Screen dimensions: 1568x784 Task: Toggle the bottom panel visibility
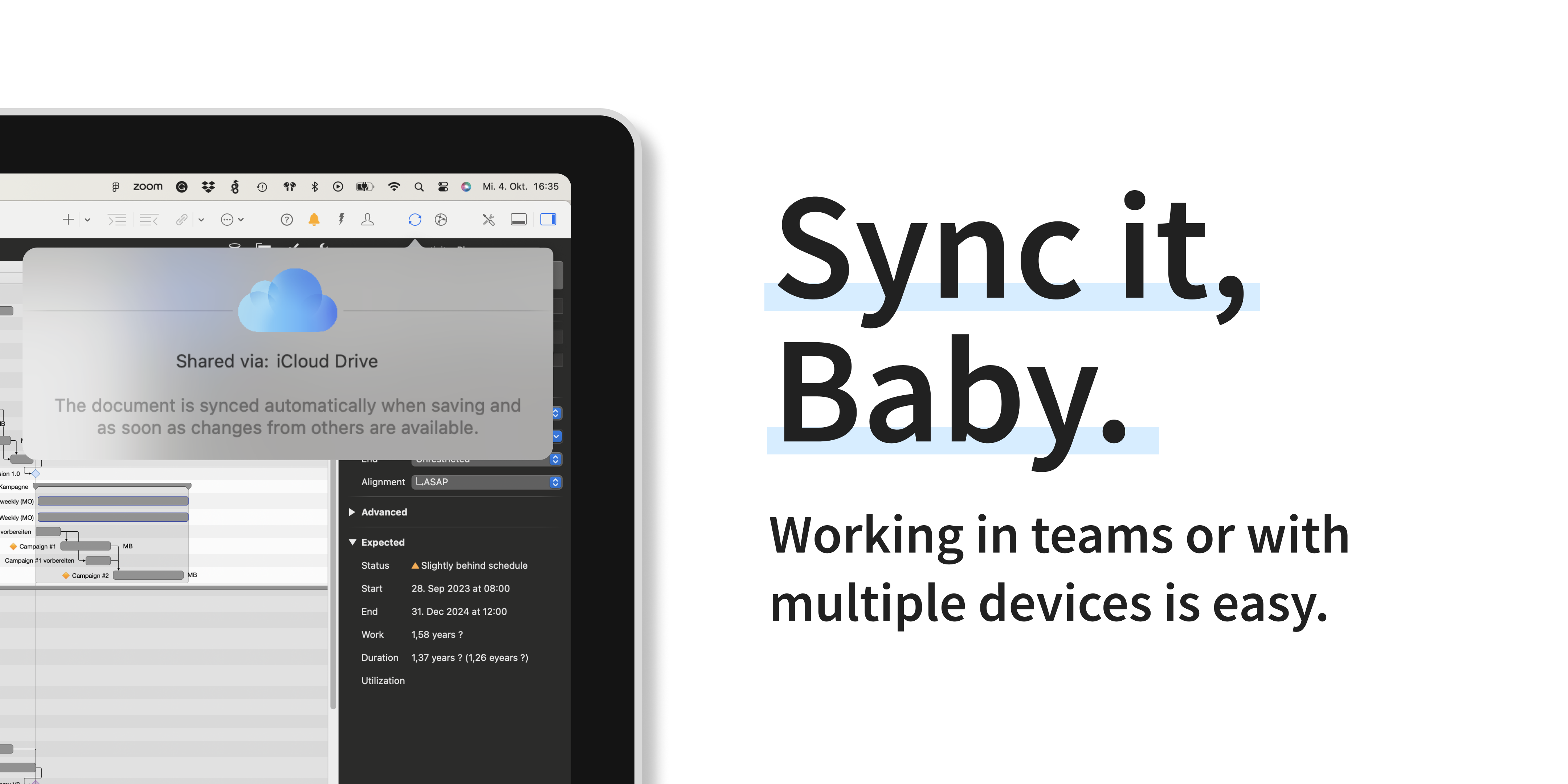coord(519,219)
